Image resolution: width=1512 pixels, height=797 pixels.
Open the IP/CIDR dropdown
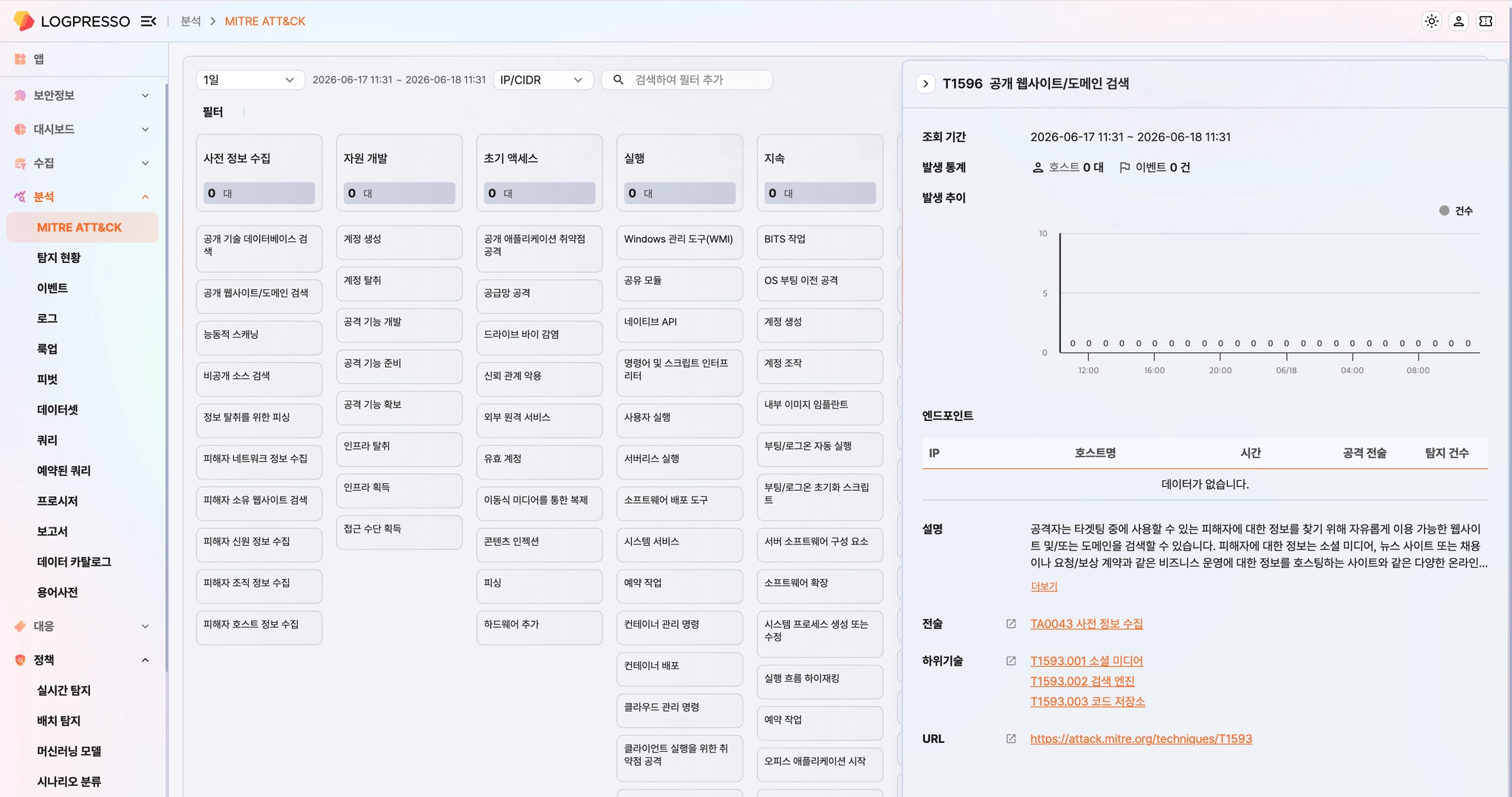coord(543,80)
